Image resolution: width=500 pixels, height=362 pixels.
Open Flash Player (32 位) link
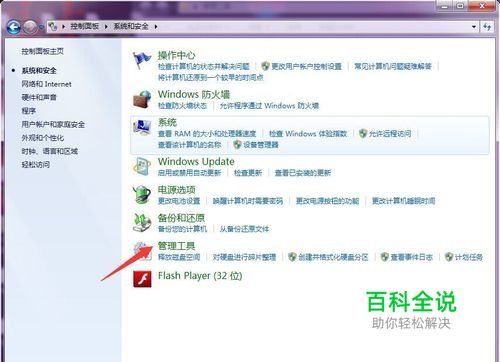pos(200,276)
